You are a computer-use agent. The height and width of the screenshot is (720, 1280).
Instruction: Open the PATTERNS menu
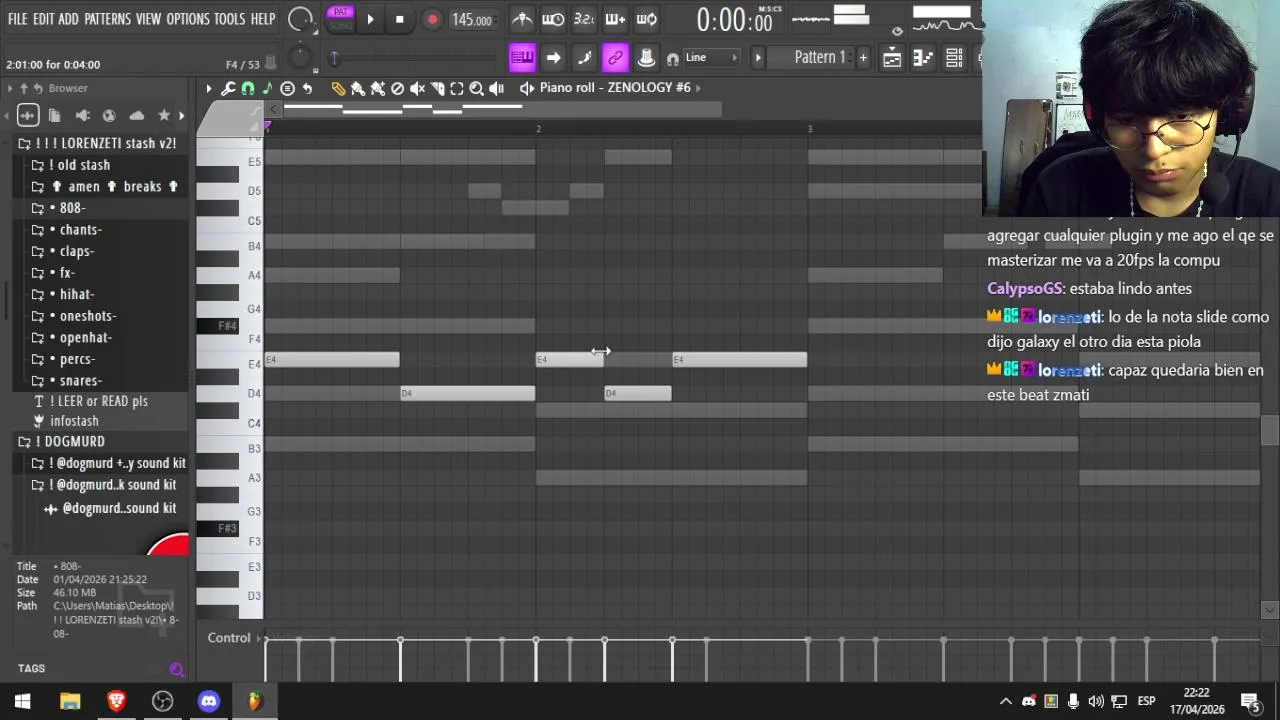click(107, 19)
